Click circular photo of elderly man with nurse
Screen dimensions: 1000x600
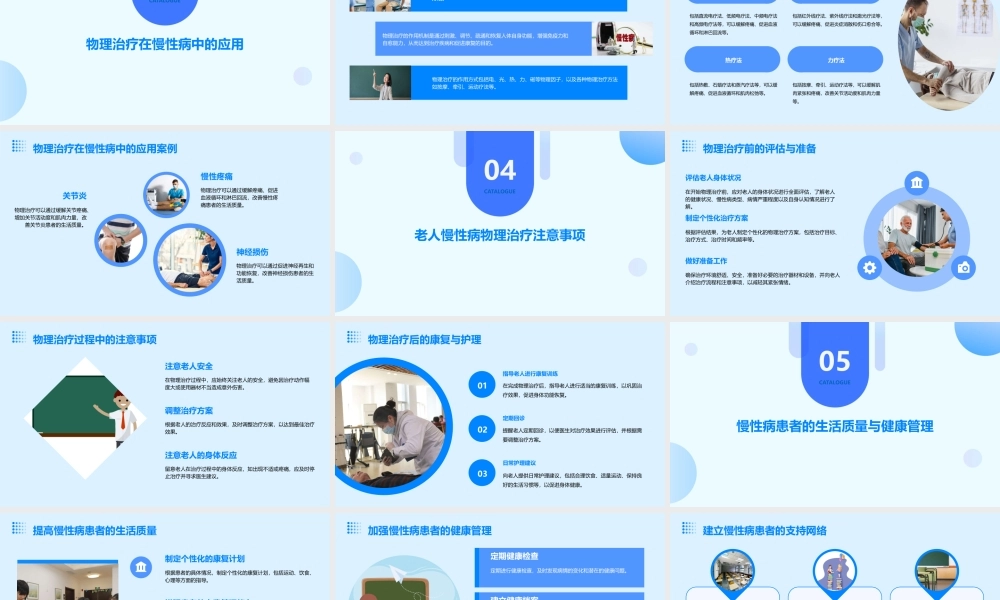pos(916,238)
